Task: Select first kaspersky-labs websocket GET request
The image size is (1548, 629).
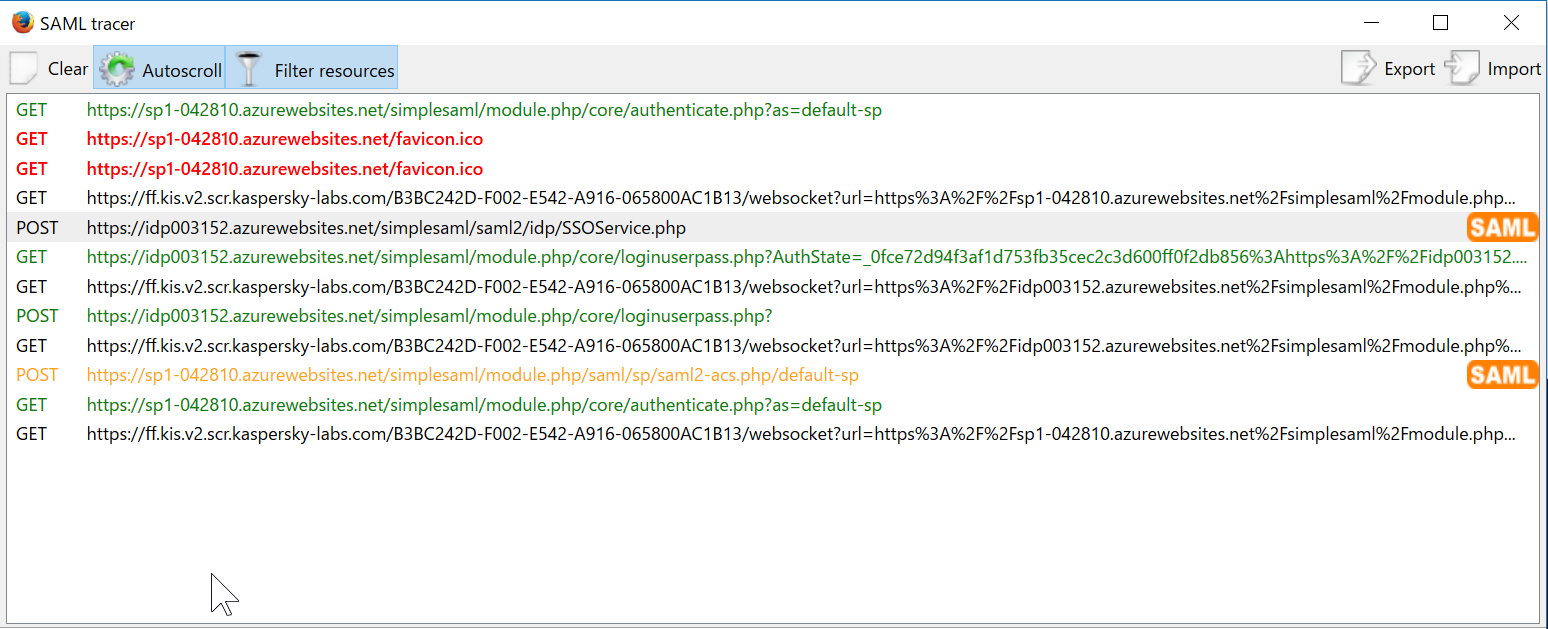Action: point(773,198)
